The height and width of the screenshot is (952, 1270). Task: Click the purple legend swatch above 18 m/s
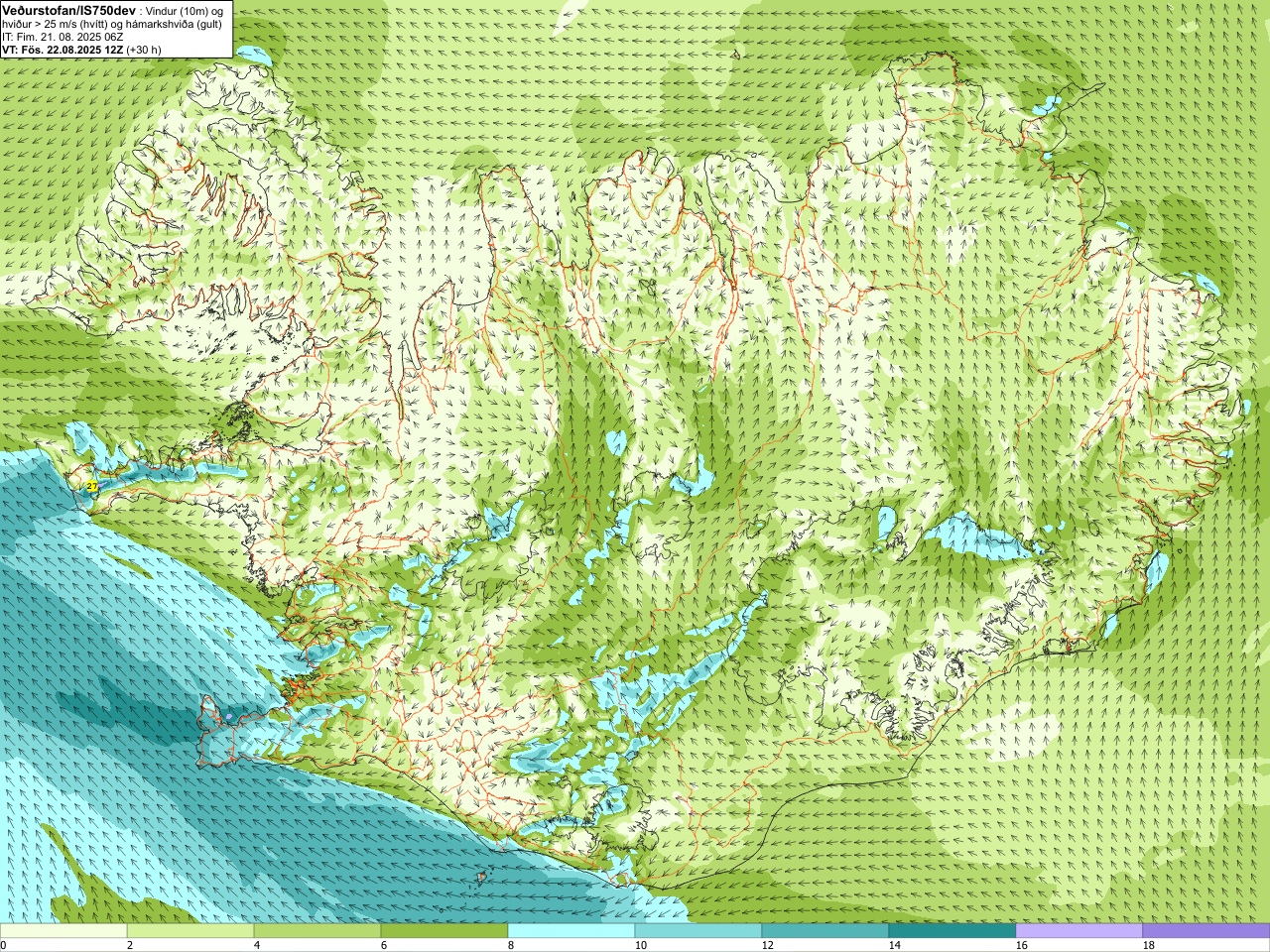pos(1206,931)
